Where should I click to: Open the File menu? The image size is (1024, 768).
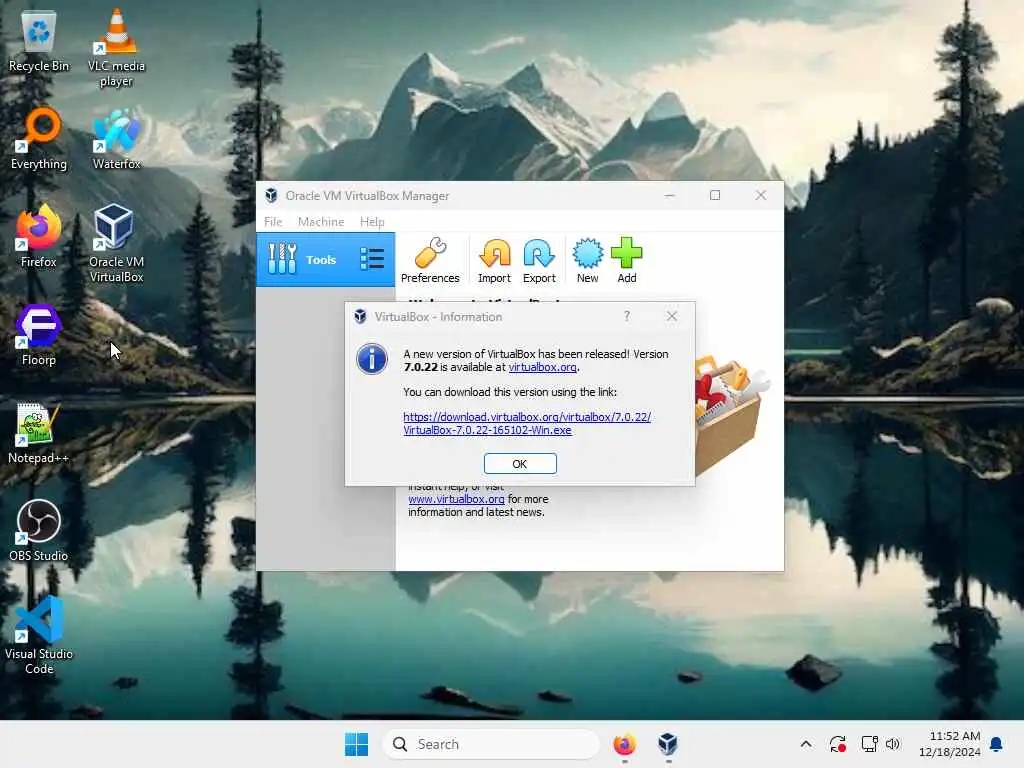(273, 221)
